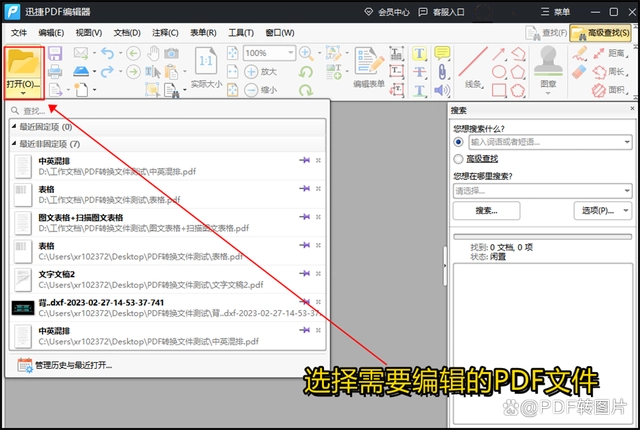Go to next view with green right arrow
The image size is (640, 430).
[x=133, y=72]
